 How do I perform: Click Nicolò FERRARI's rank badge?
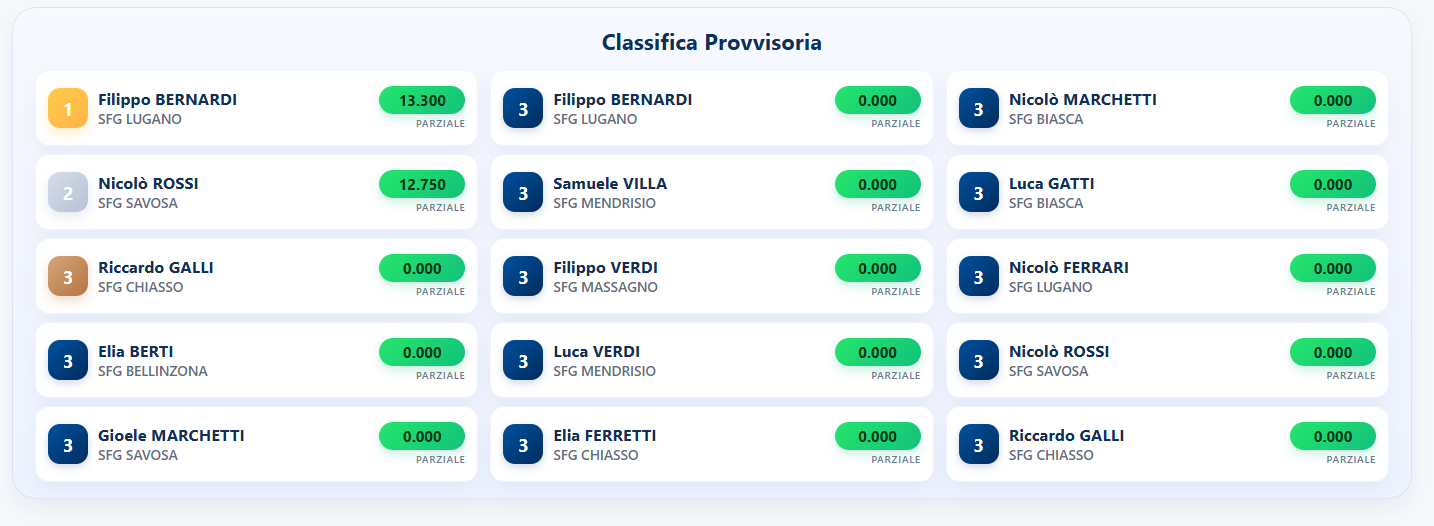tap(978, 276)
